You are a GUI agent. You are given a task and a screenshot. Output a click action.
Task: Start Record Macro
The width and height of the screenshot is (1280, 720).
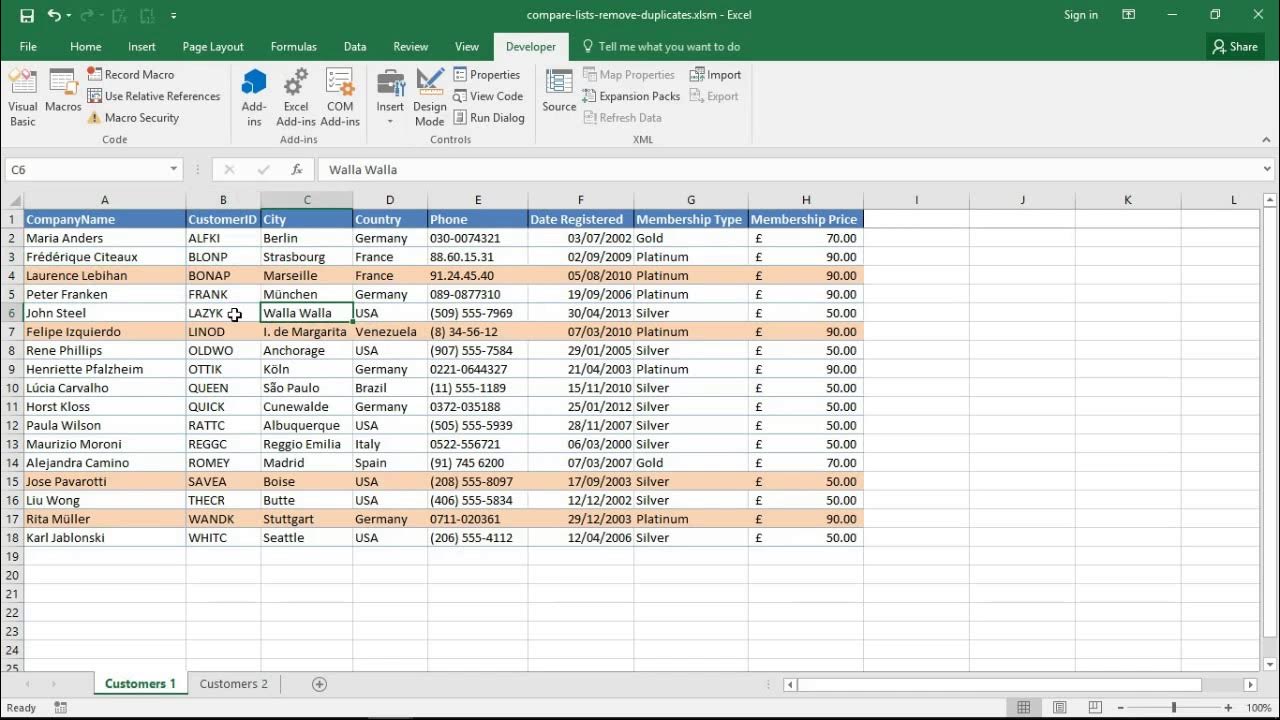click(130, 75)
